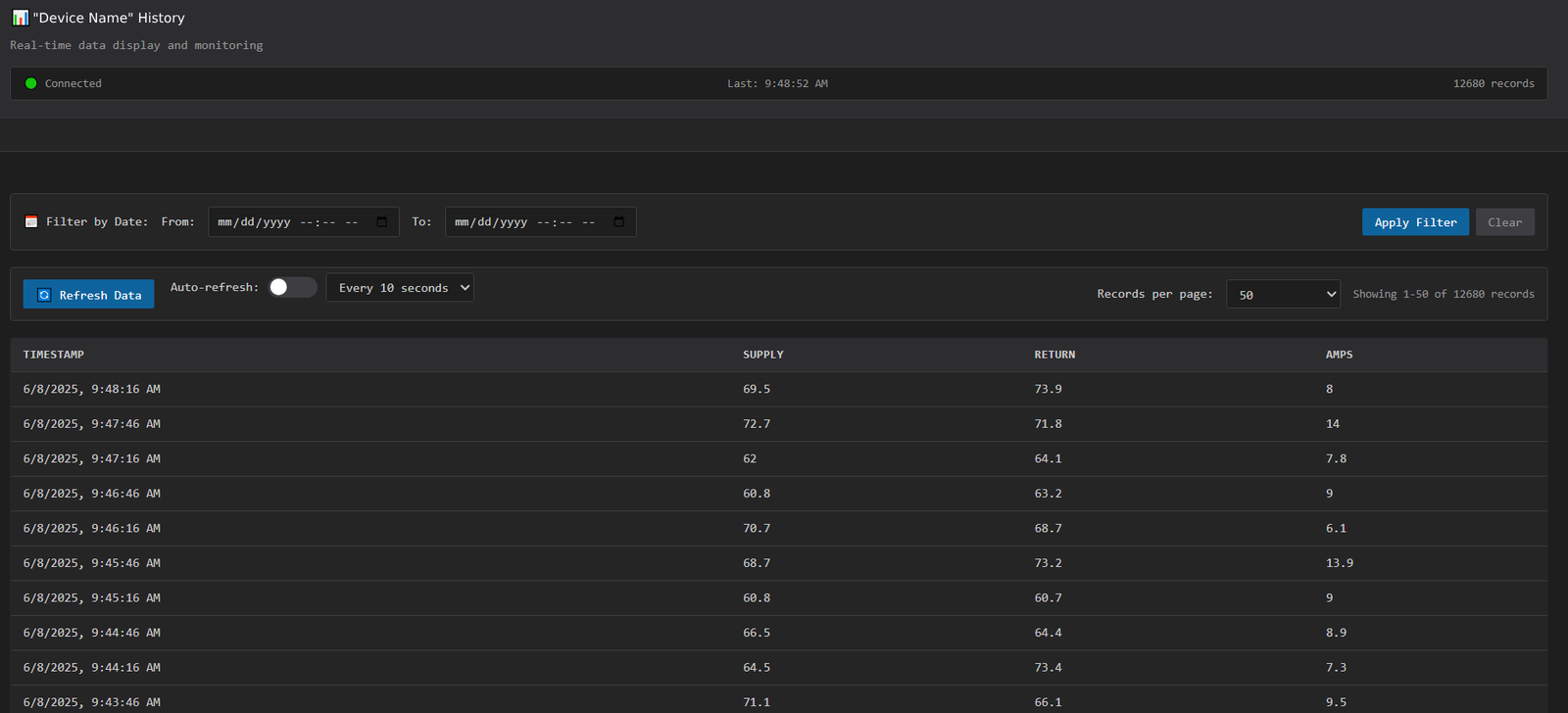Click amps value 8.9
1568x713 pixels.
pyautogui.click(x=1337, y=633)
